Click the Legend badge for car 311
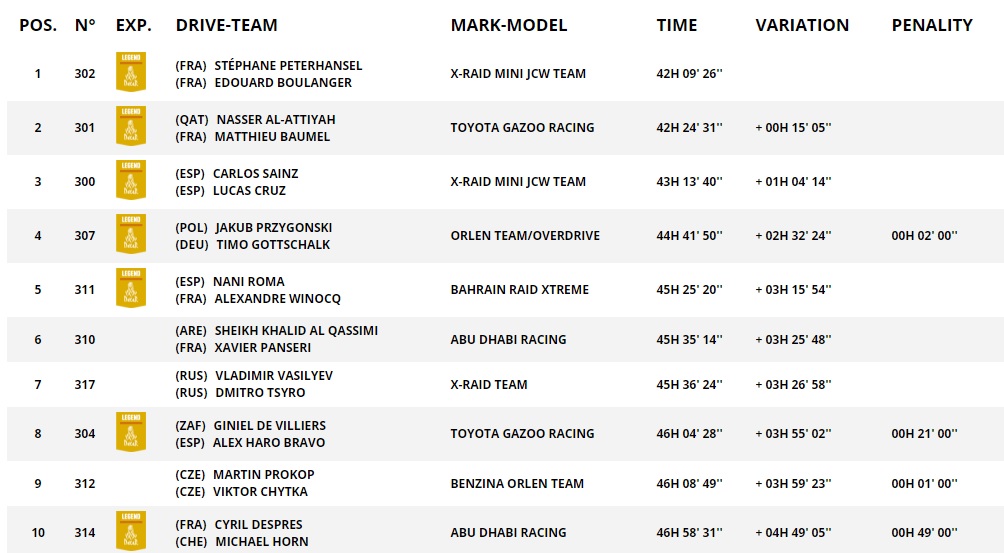1004x553 pixels. (x=131, y=289)
